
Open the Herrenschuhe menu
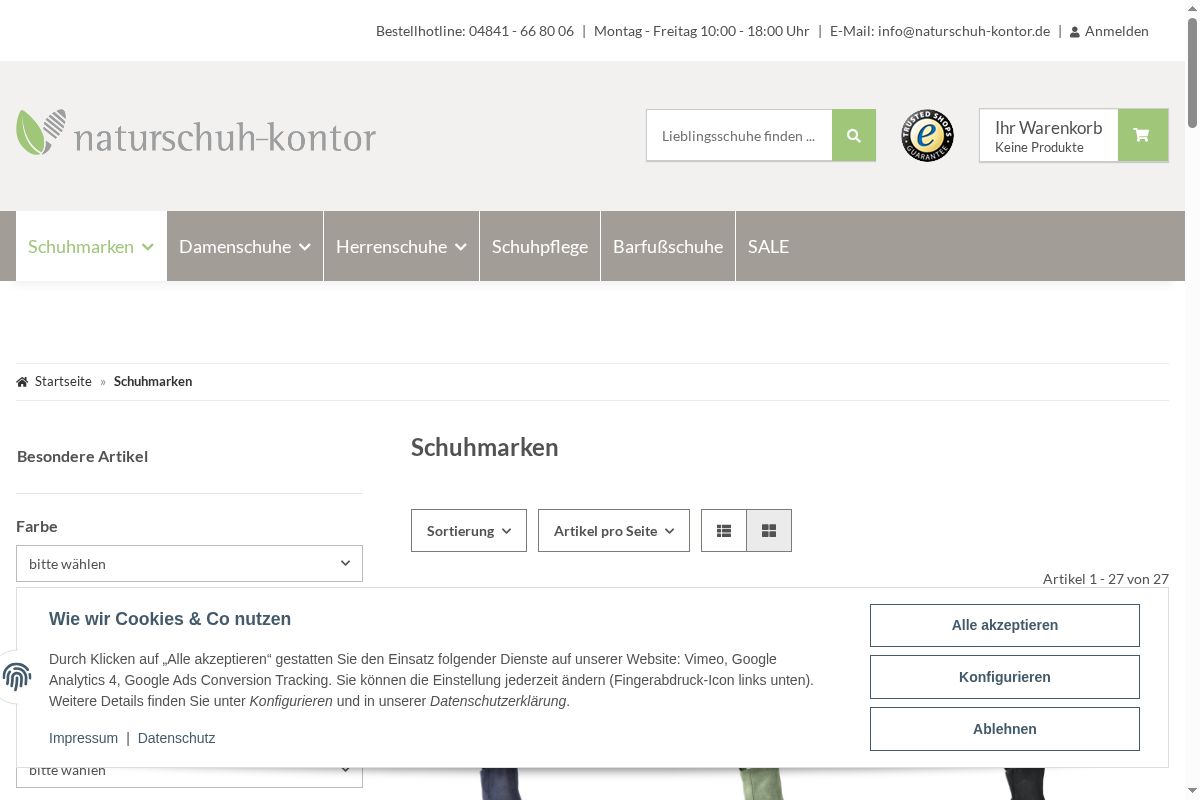401,247
